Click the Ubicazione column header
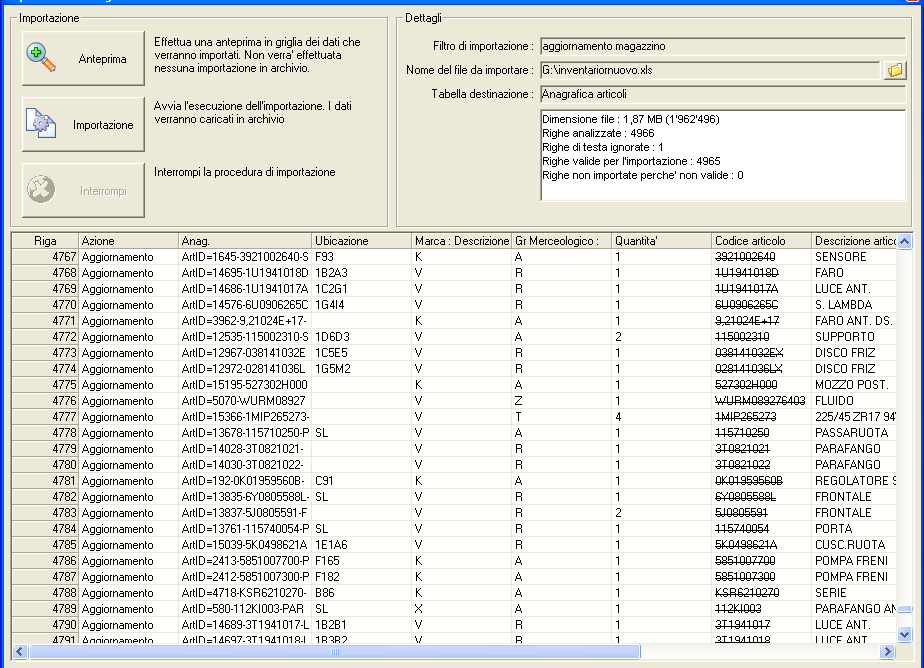The image size is (924, 668). [x=361, y=240]
